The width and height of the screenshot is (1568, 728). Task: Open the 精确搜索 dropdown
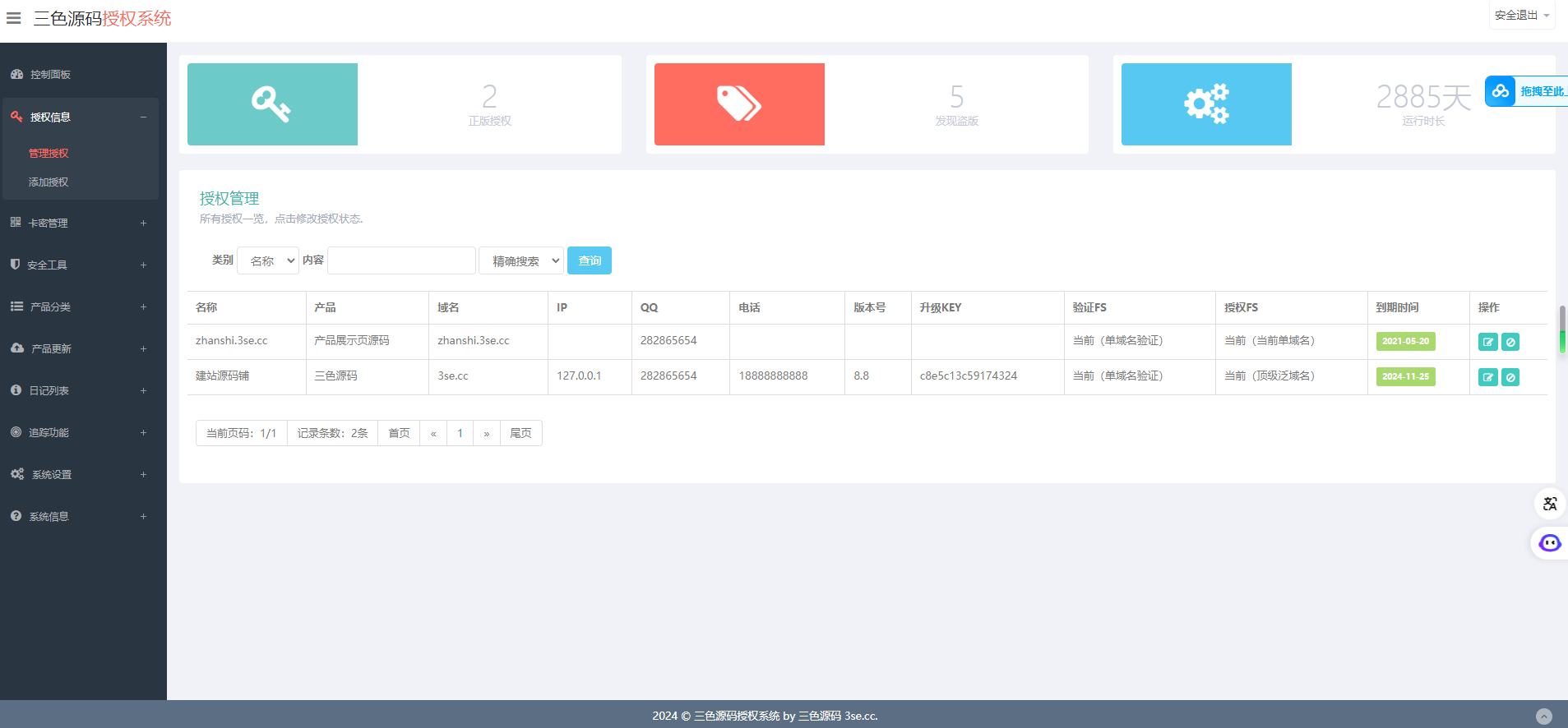pos(521,260)
